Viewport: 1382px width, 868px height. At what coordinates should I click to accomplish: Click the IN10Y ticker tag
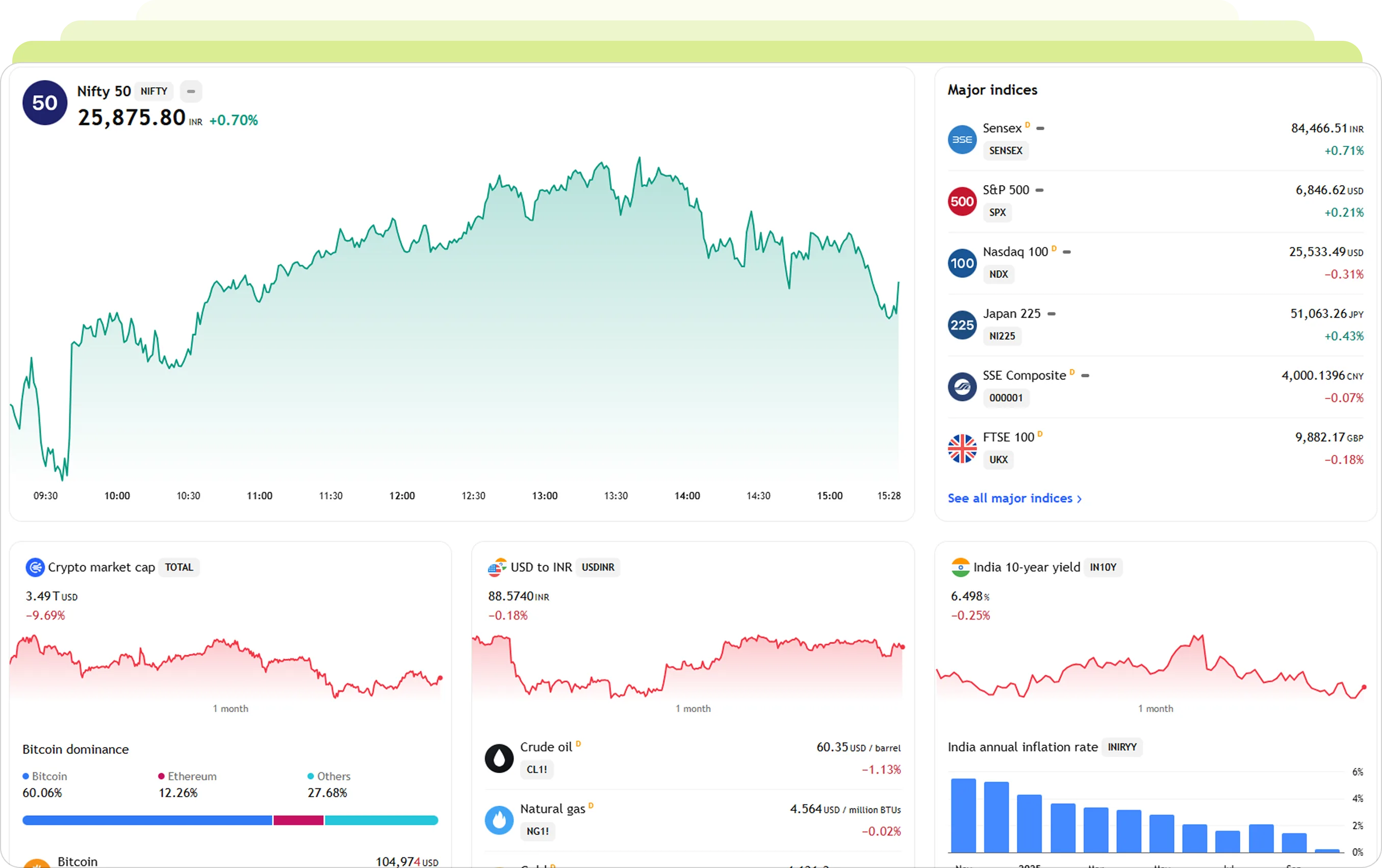[x=1103, y=567]
